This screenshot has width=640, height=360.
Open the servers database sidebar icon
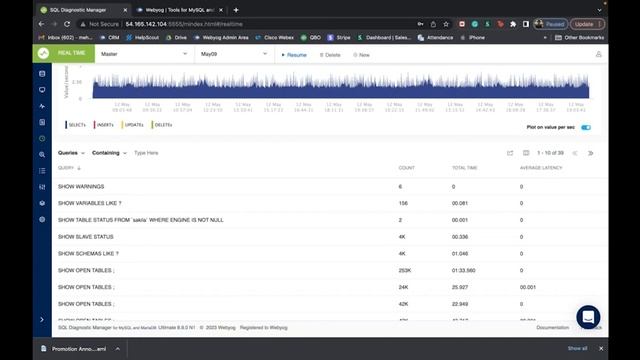tap(42, 74)
